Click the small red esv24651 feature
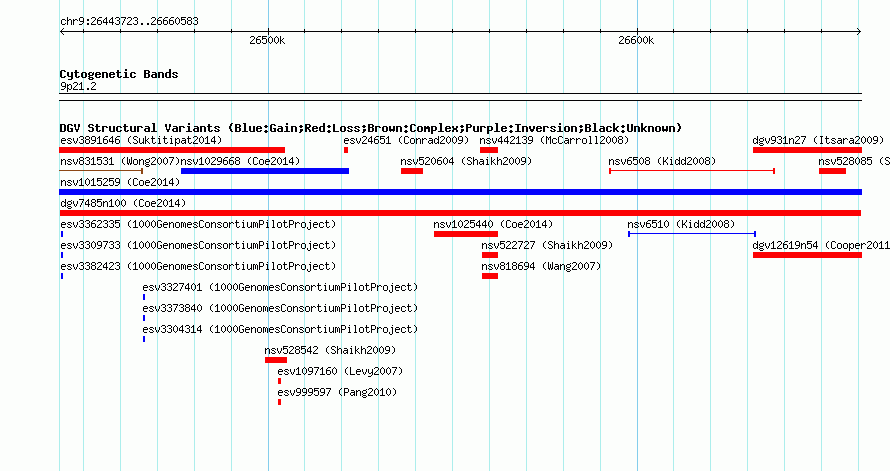This screenshot has height=471, width=890. [x=346, y=150]
